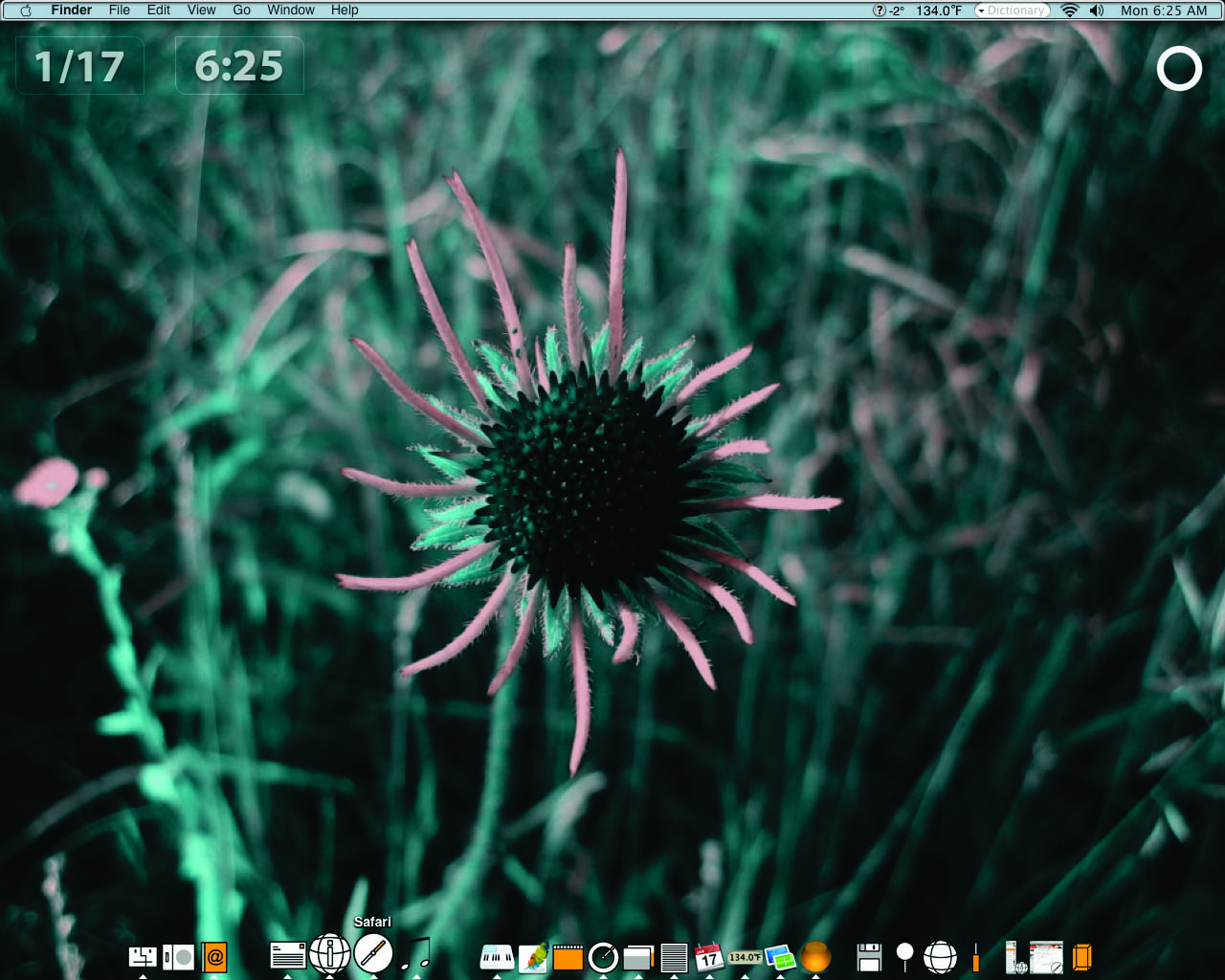Open the volume control in menu bar
Screen dimensions: 1225x980
(x=1097, y=11)
